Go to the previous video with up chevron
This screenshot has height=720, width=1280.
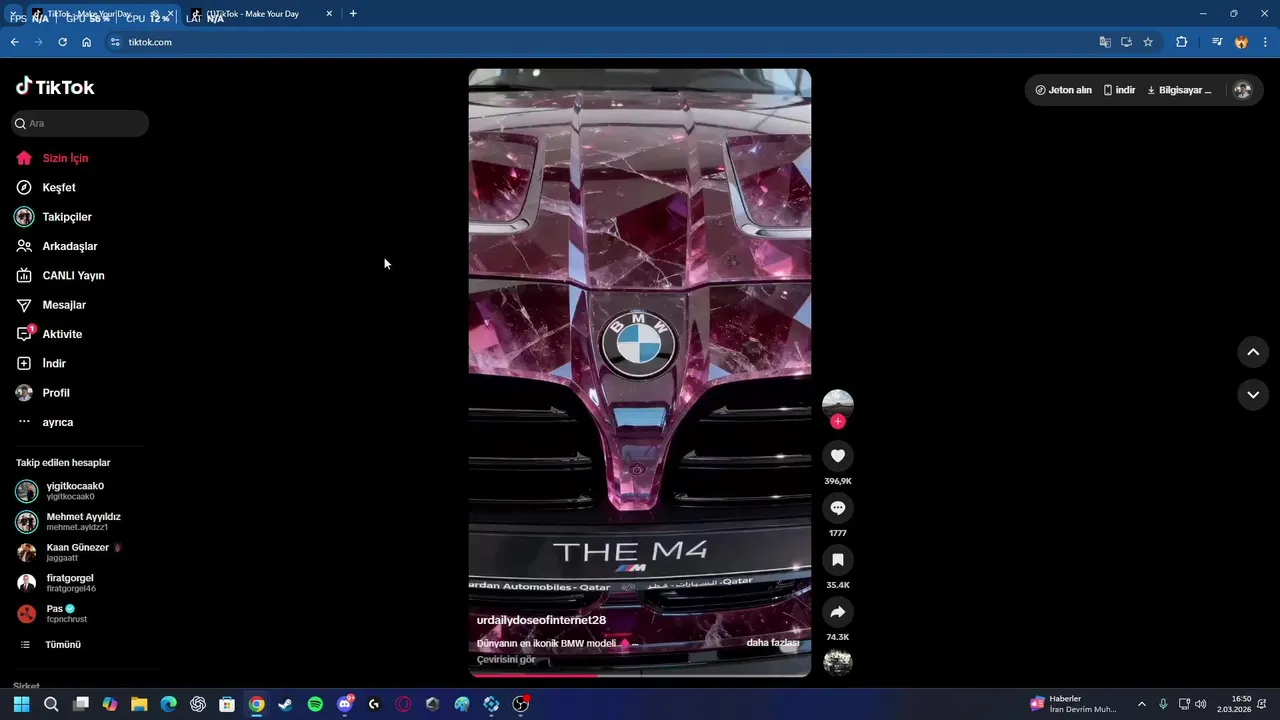pos(1253,352)
